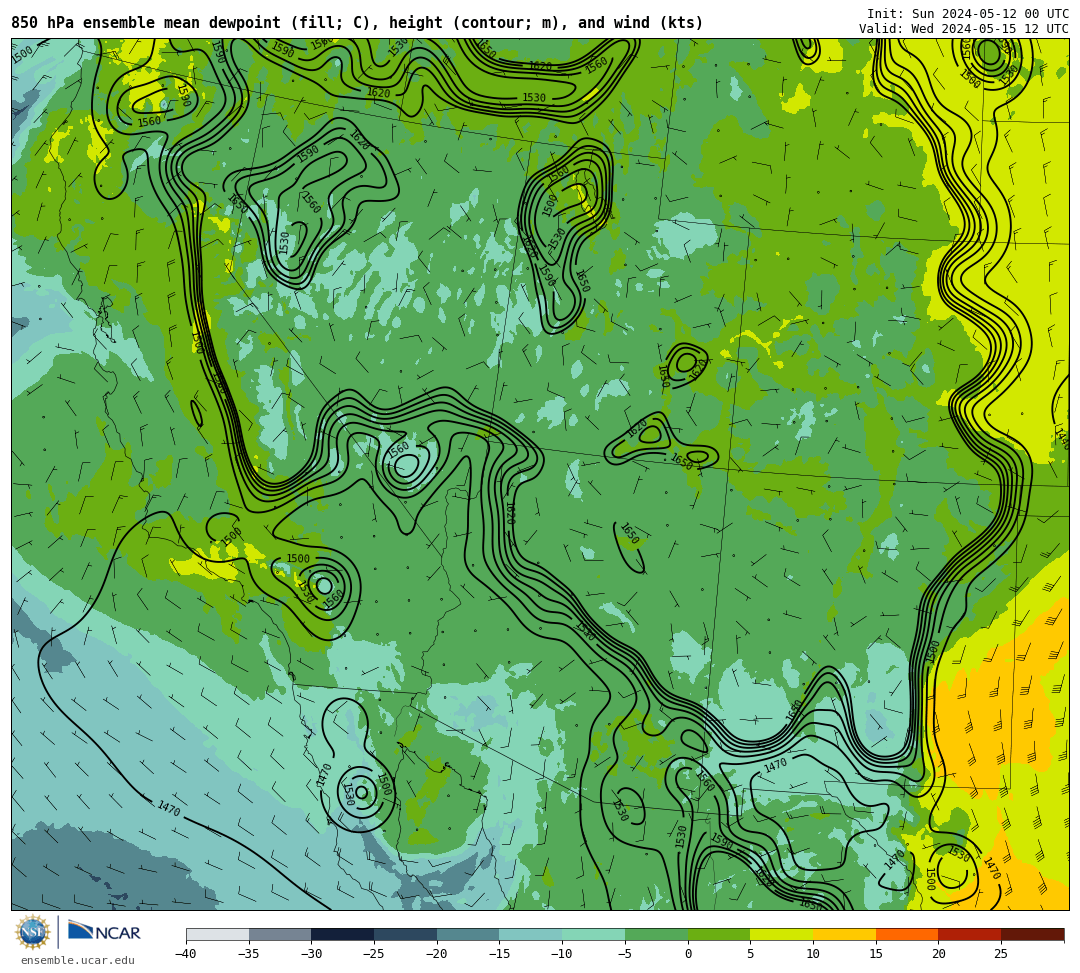The height and width of the screenshot is (973, 1080).
Task: Click the 25 colorbar tick label
Action: pos(1001,954)
